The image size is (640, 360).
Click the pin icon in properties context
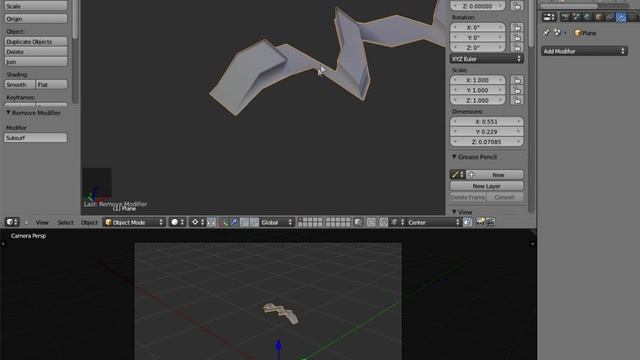(547, 33)
